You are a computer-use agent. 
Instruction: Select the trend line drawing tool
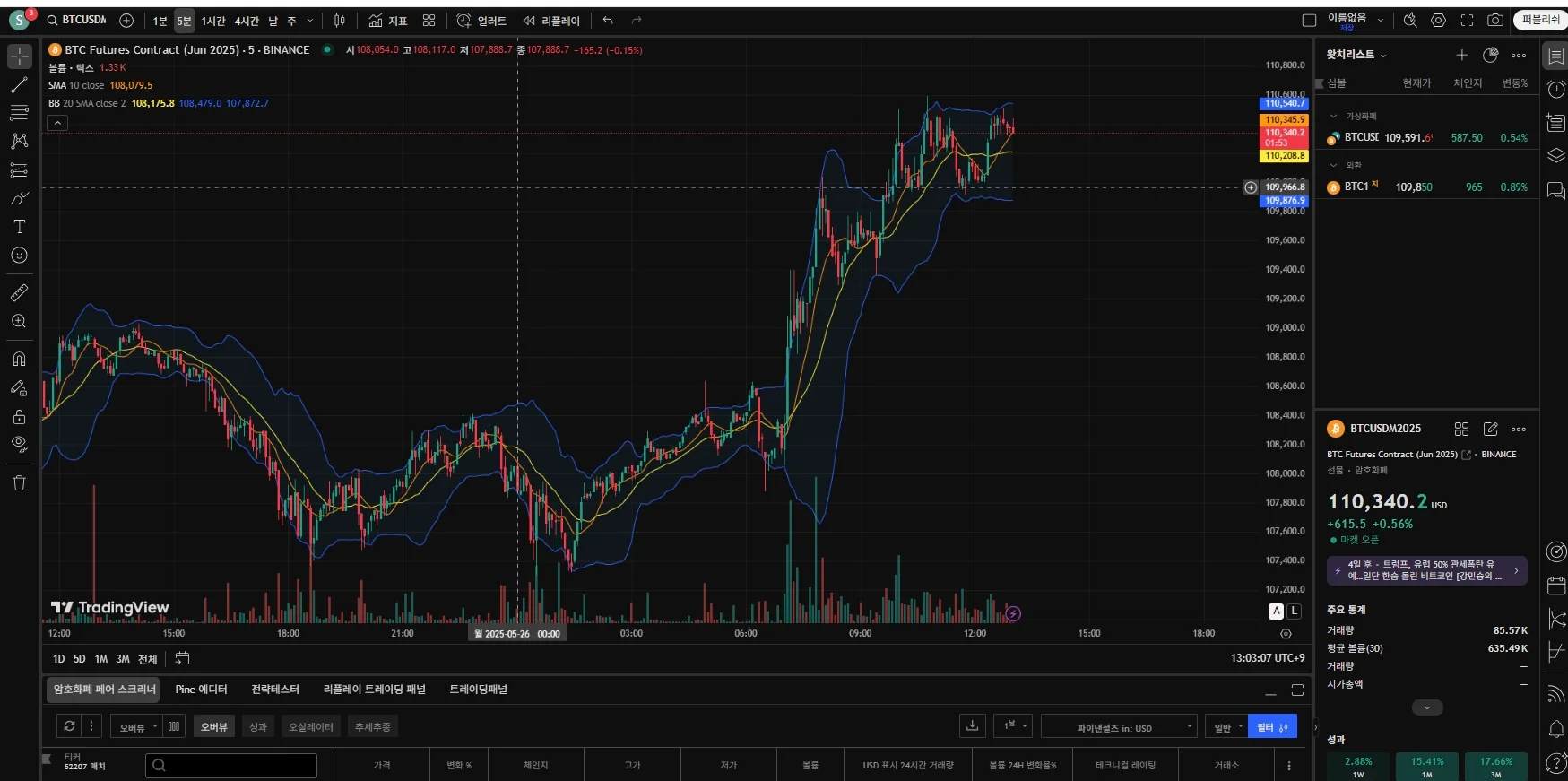[19, 85]
